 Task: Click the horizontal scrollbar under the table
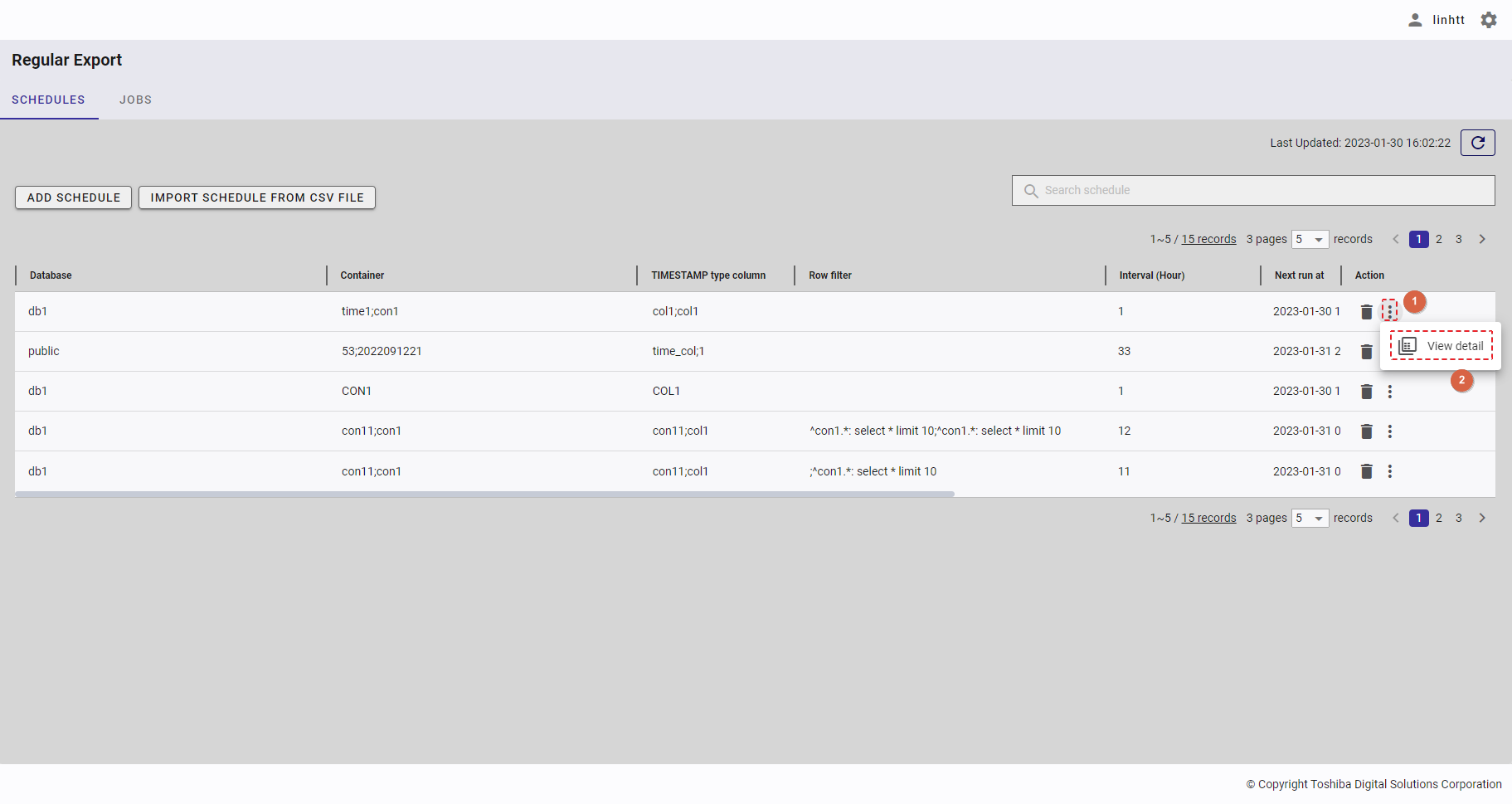tap(484, 494)
